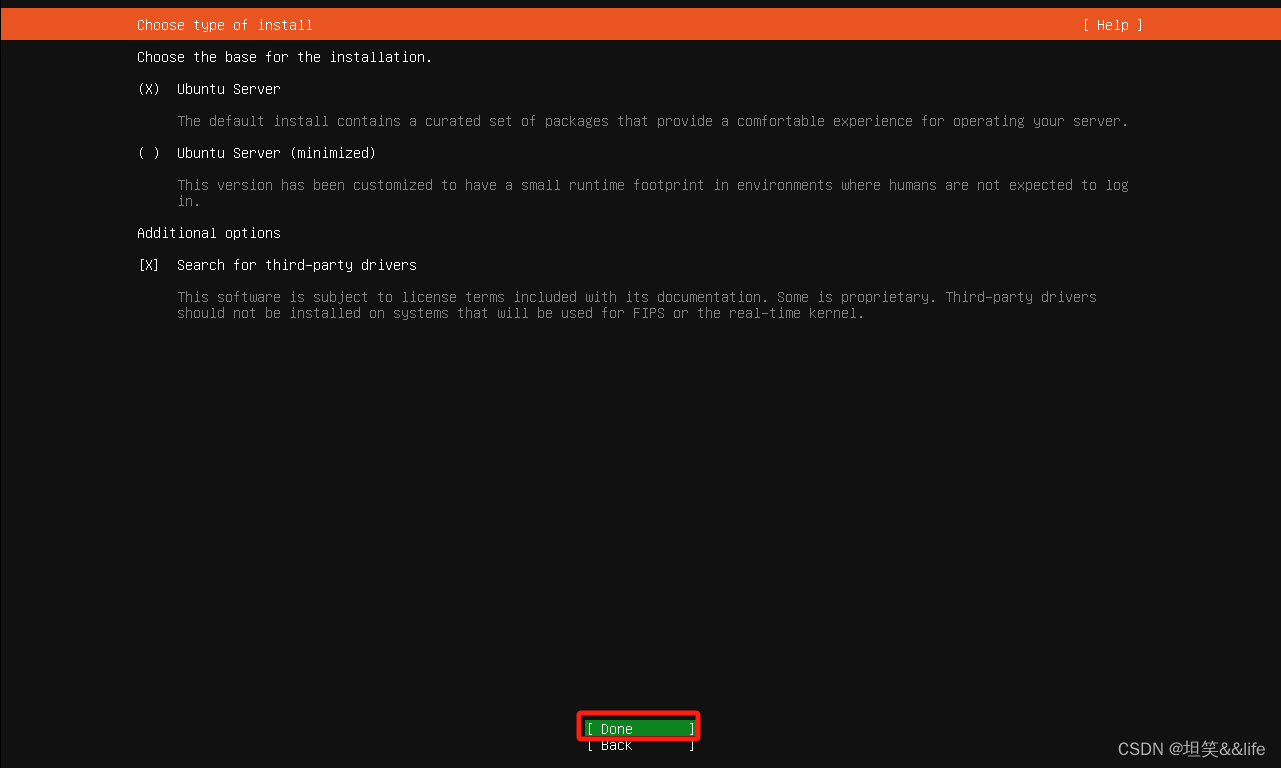Screen dimensions: 1281x768
Task: Click the "Choose type of install" title
Action: (x=225, y=25)
